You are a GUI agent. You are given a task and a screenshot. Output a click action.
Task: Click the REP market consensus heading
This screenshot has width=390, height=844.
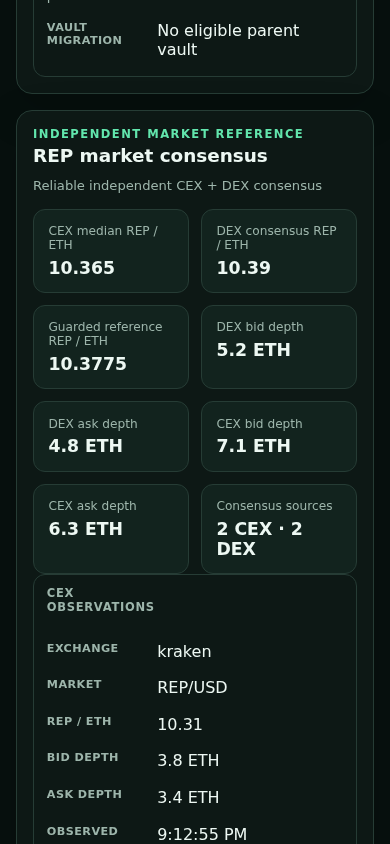coord(150,156)
